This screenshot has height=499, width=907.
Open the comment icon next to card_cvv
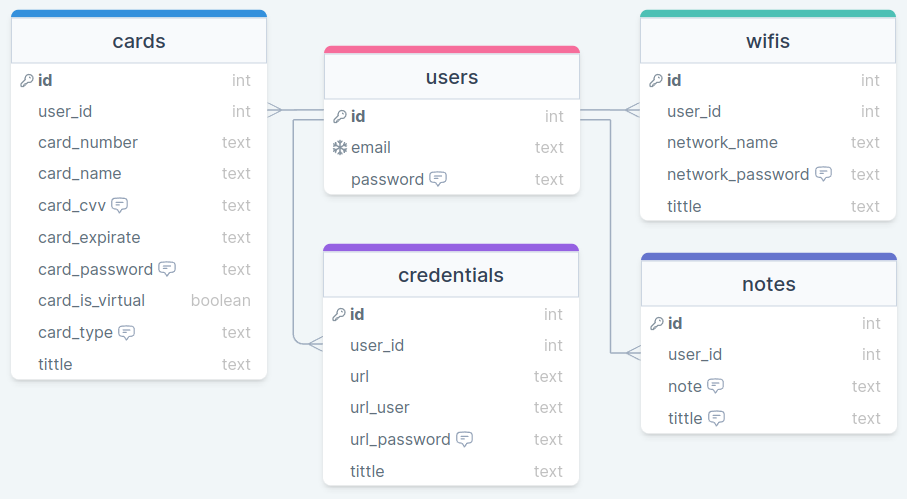coord(120,205)
